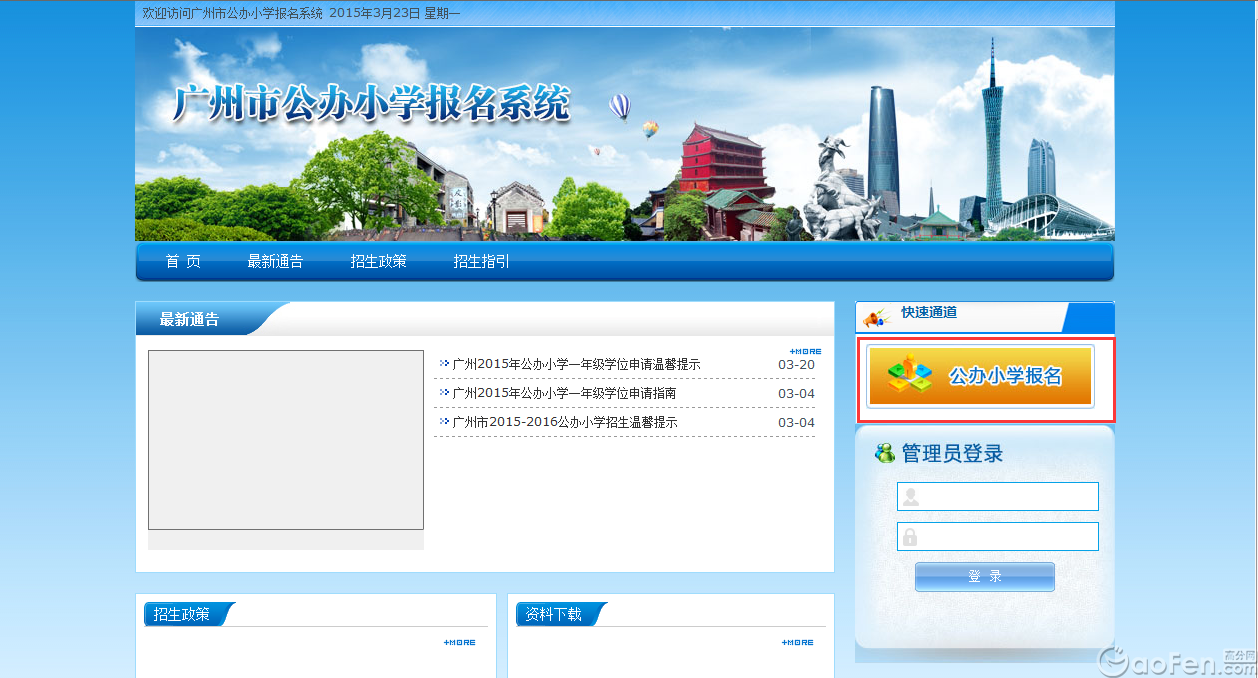Image resolution: width=1258 pixels, height=678 pixels.
Task: Click the 广州市公办小学报名系统 header title
Action: [x=371, y=104]
